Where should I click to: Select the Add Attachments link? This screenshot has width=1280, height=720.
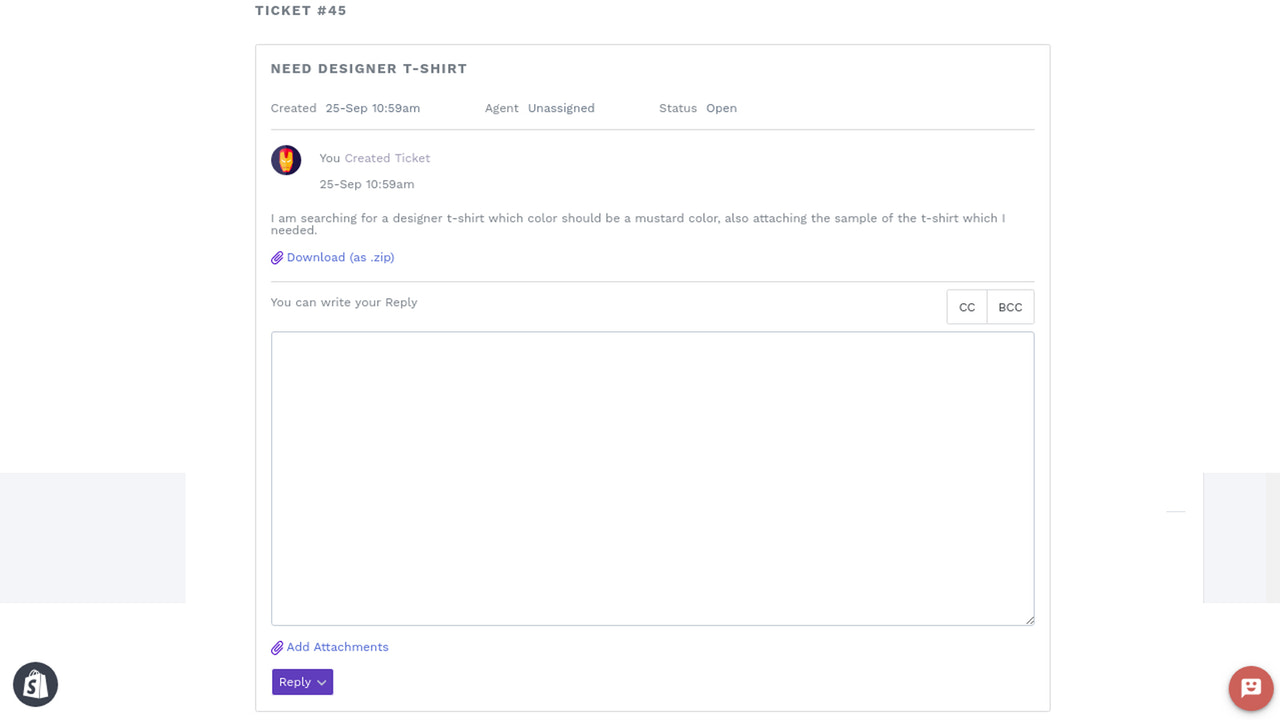(x=337, y=647)
